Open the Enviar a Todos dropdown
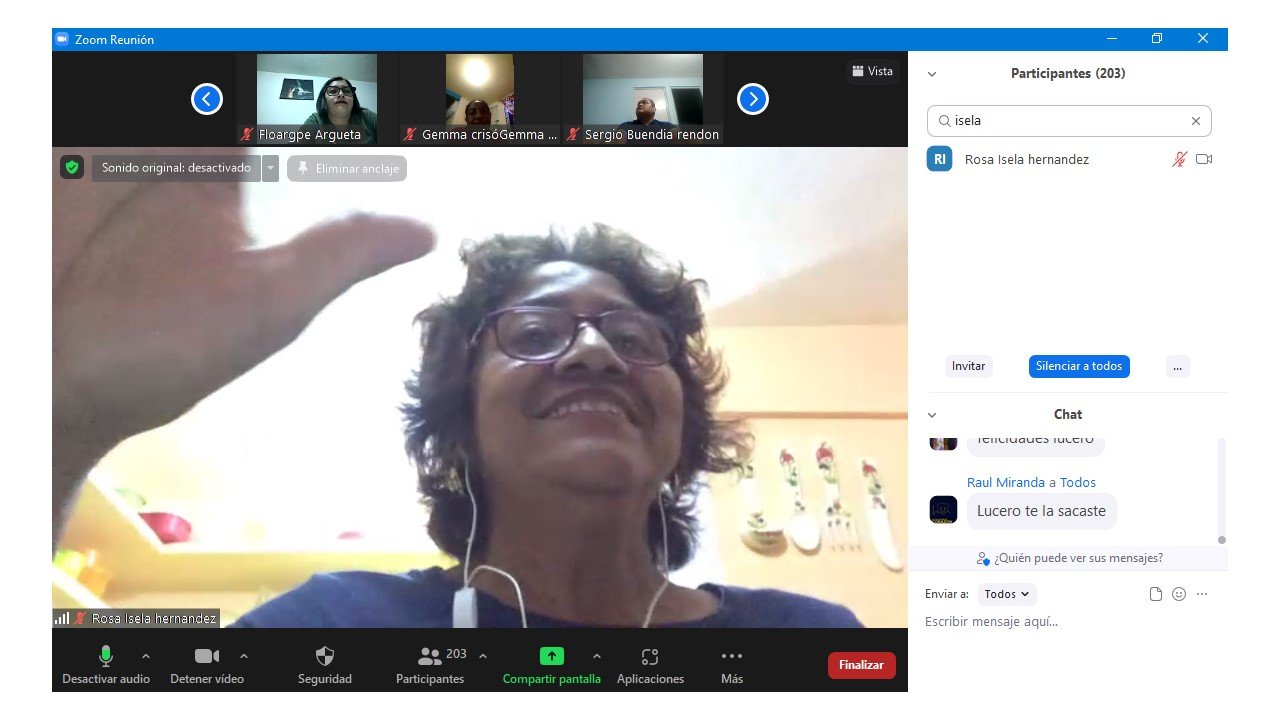Screen dimensions: 1280x720 [x=1006, y=594]
